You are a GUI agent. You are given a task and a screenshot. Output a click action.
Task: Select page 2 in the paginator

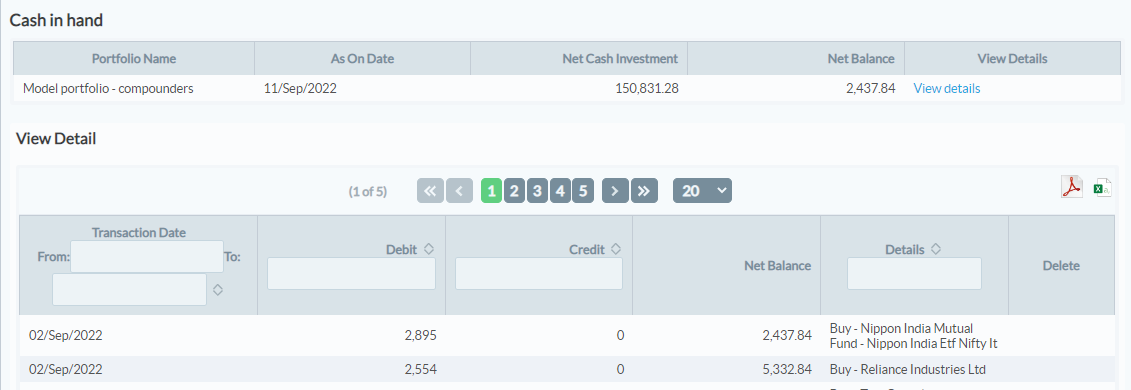click(514, 191)
